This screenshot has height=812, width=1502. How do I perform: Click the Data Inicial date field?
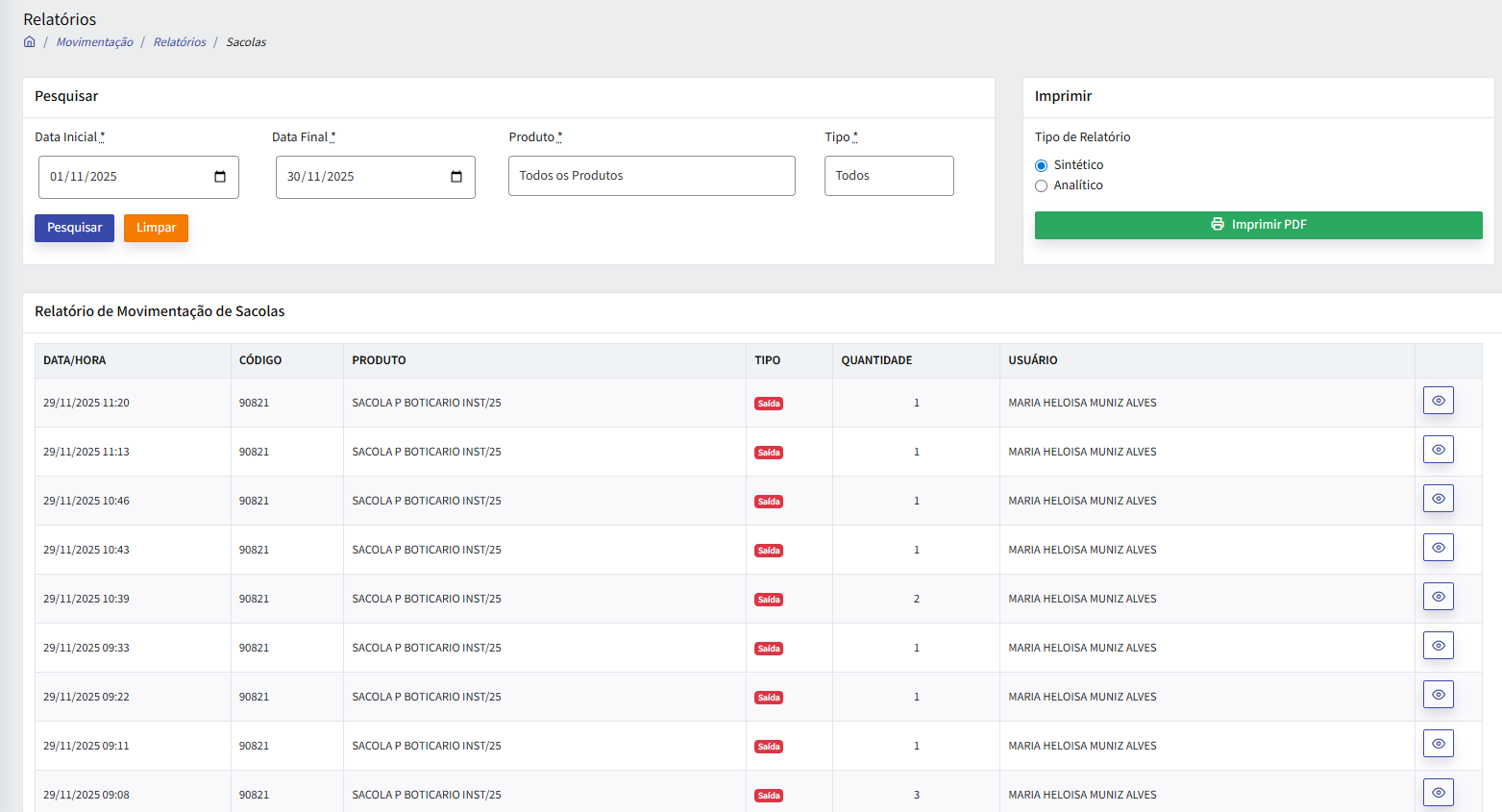[x=138, y=177]
